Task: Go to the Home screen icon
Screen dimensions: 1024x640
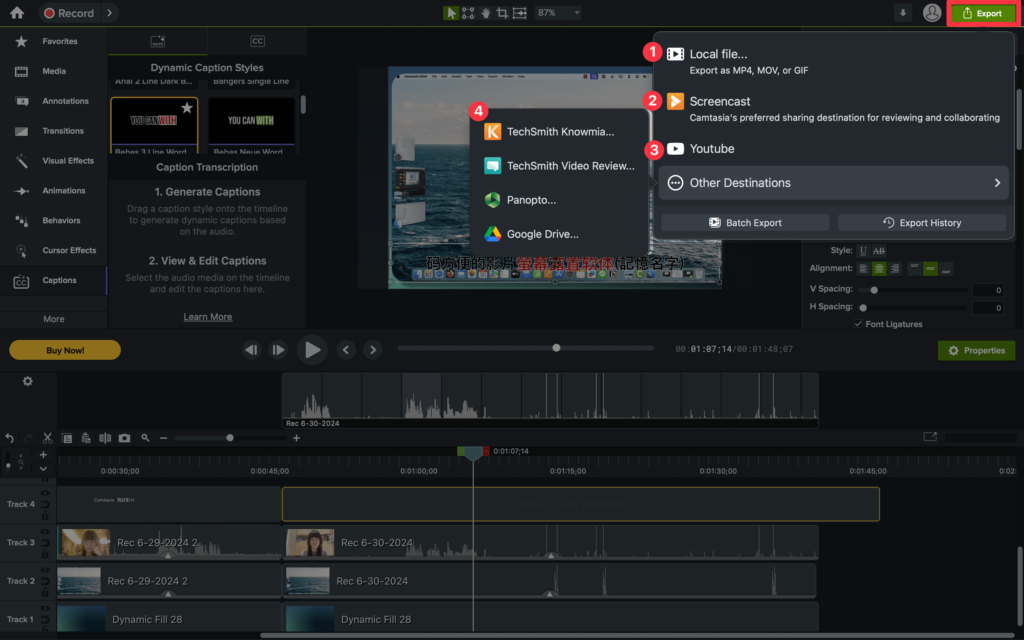Action: [17, 12]
